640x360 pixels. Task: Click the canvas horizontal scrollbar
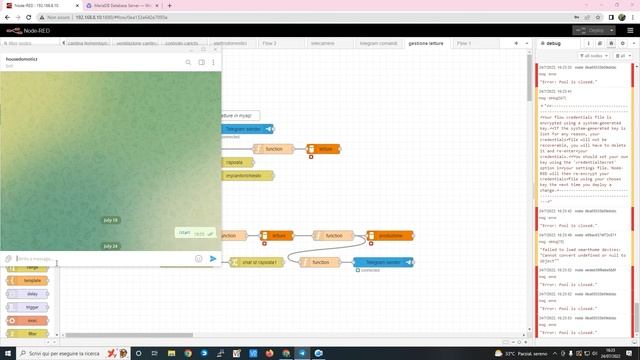129,335
